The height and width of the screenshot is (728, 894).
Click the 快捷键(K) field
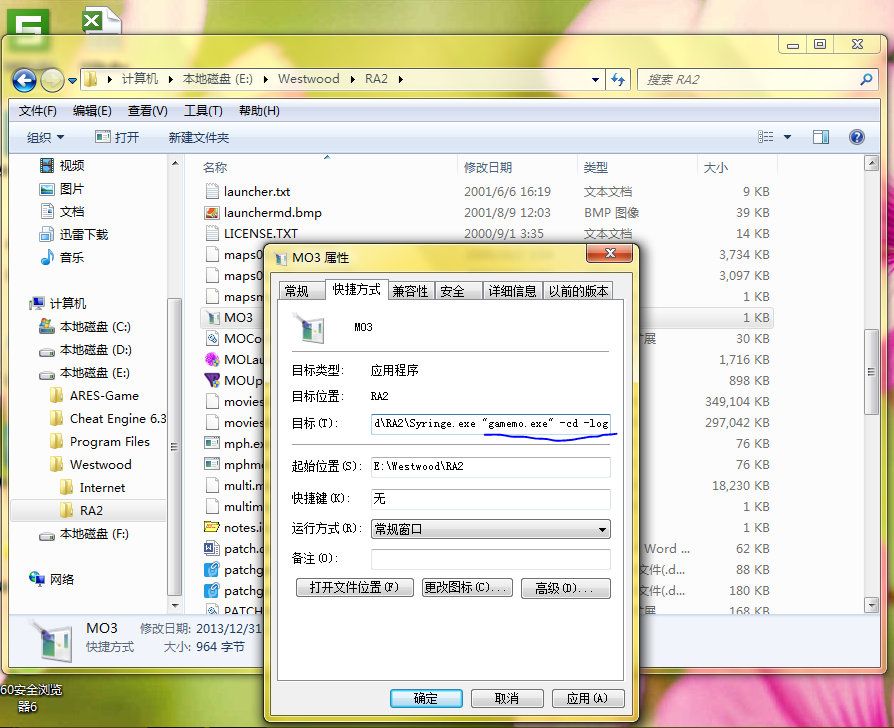pos(490,498)
